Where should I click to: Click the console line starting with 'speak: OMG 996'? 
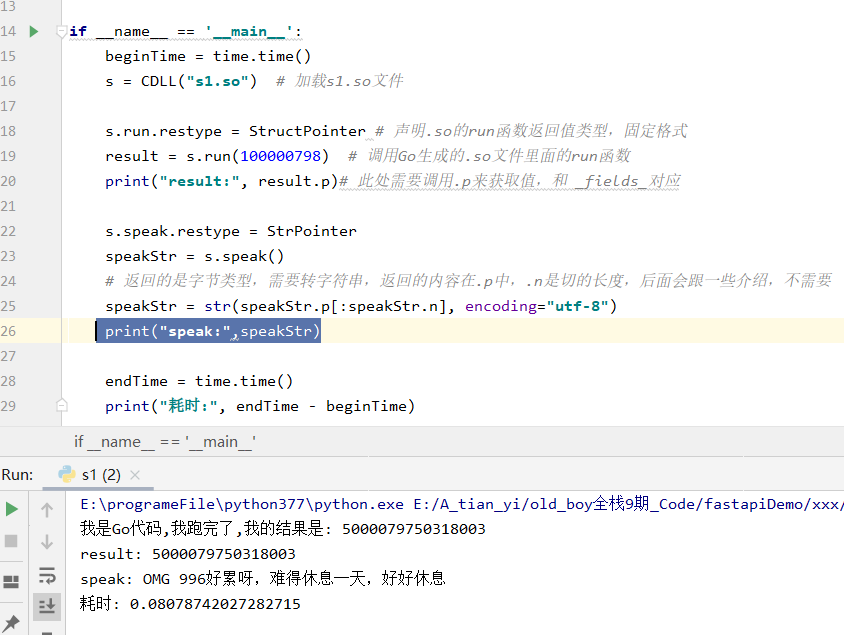[x=263, y=578]
